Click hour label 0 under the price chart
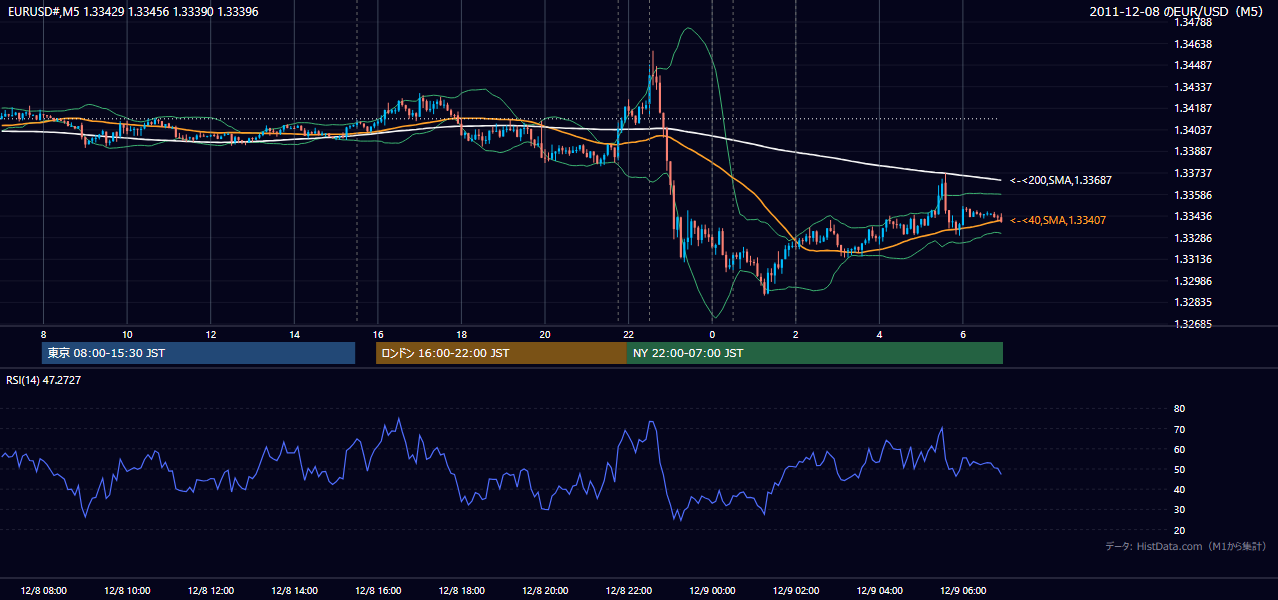 click(712, 334)
